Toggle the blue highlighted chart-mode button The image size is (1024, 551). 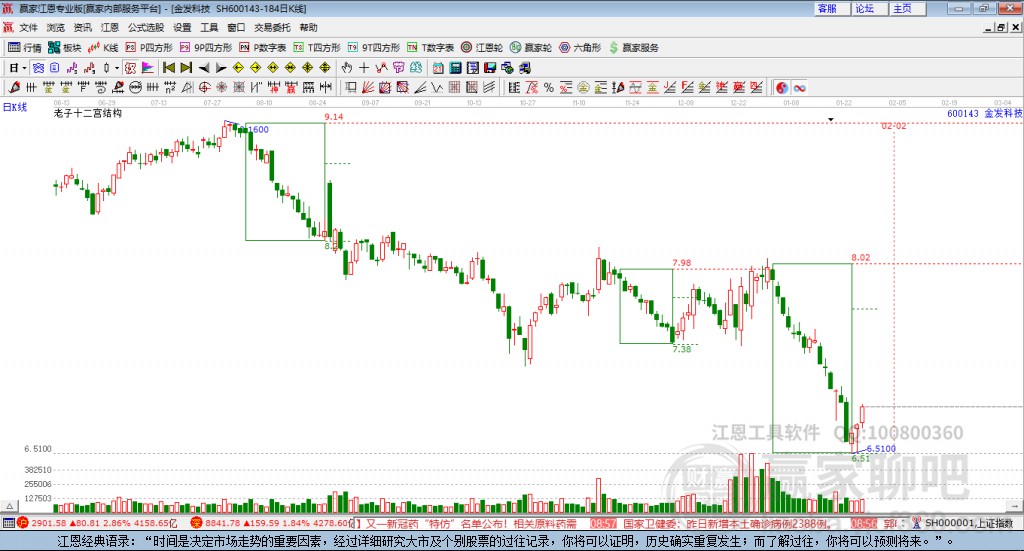[x=38, y=68]
